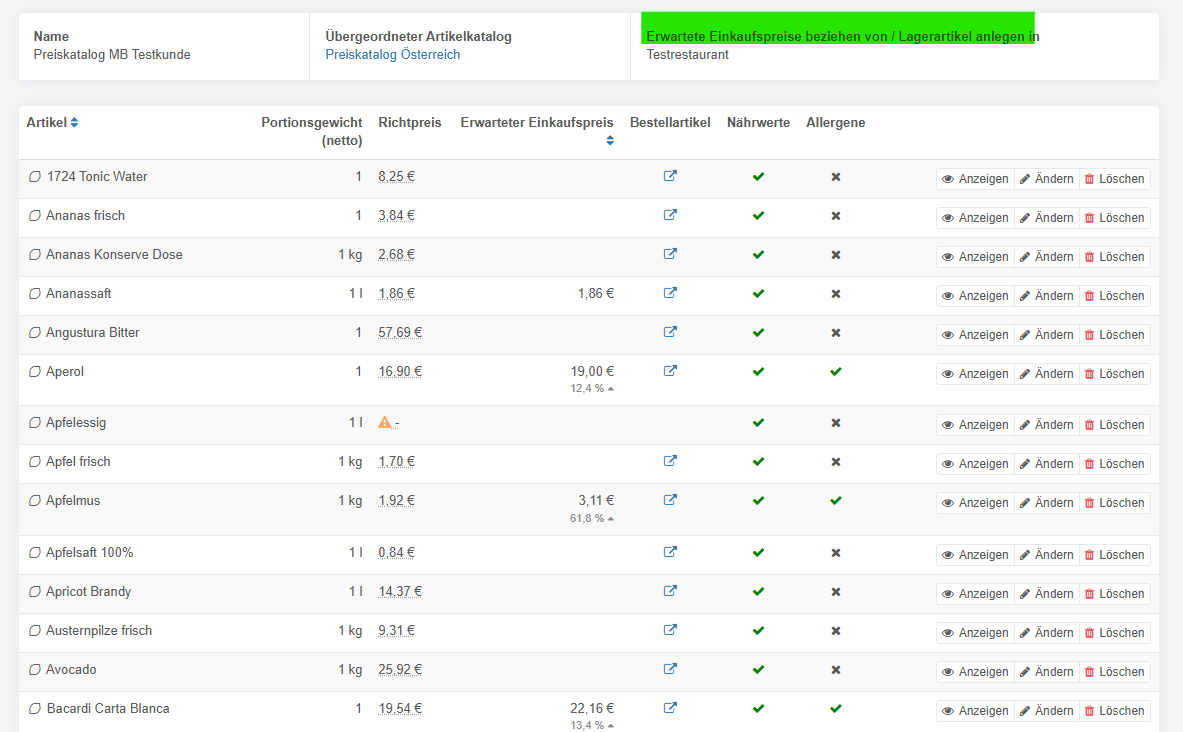
Task: Click the expected price 19,00 € for Aperol
Action: coord(592,371)
